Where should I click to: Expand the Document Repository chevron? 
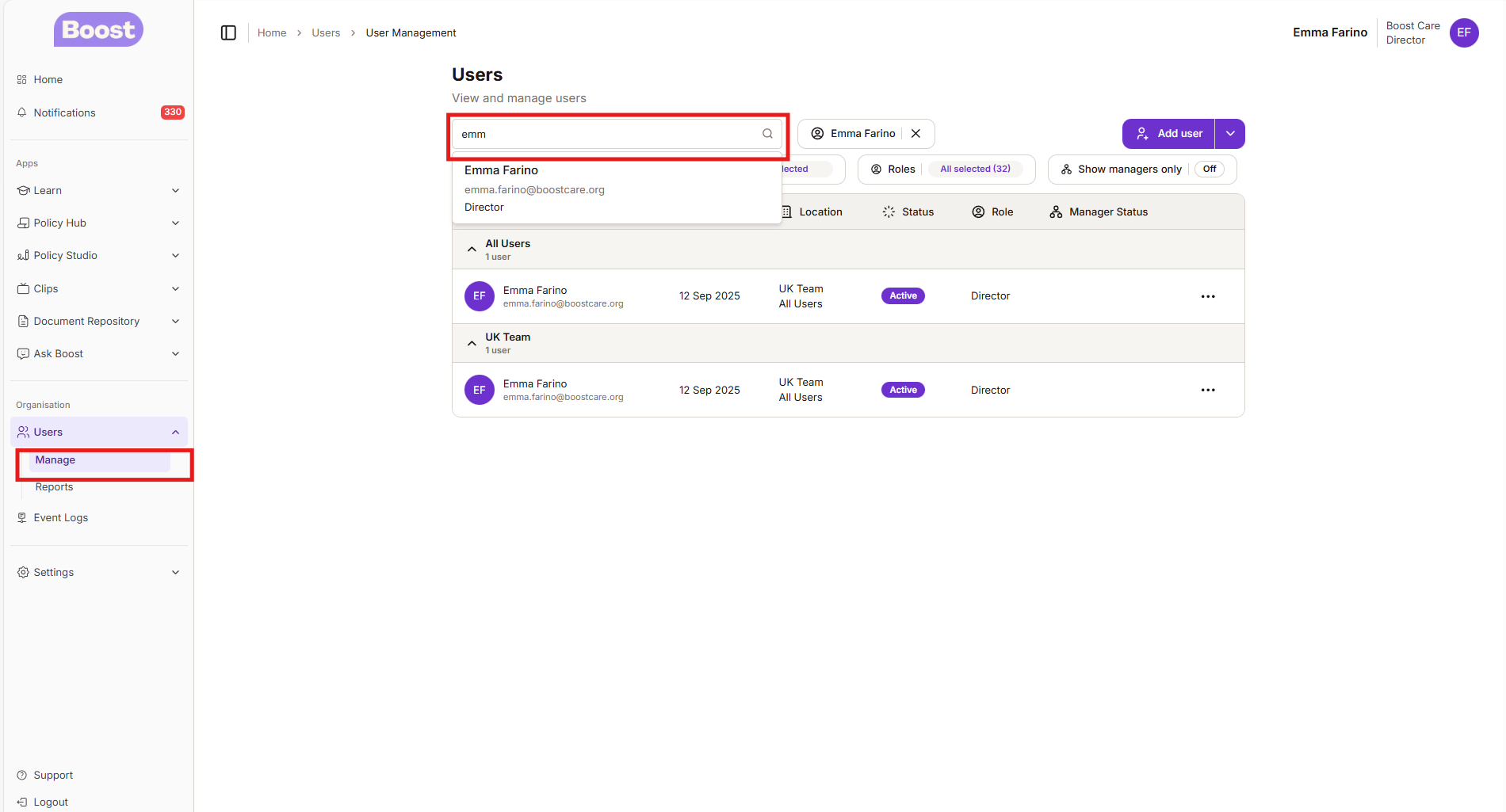coord(175,321)
